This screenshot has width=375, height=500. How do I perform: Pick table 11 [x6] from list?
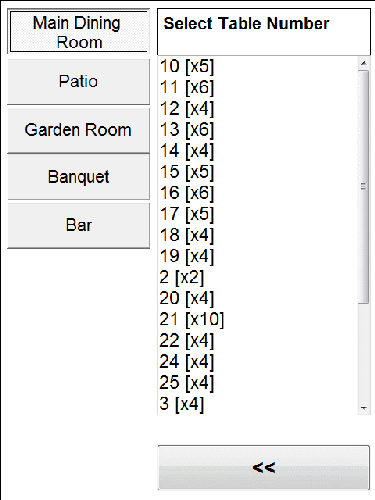258,87
